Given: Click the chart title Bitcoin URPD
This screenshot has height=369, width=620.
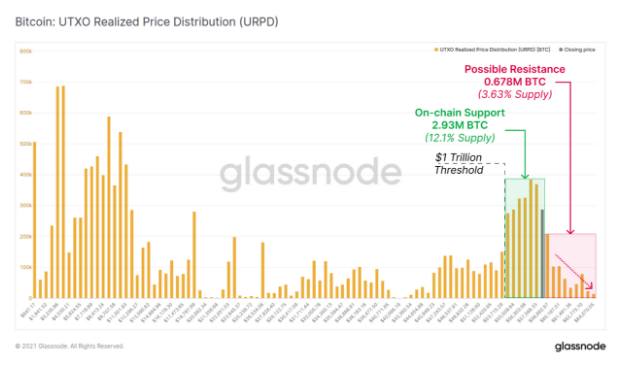Looking at the screenshot, I should (147, 22).
